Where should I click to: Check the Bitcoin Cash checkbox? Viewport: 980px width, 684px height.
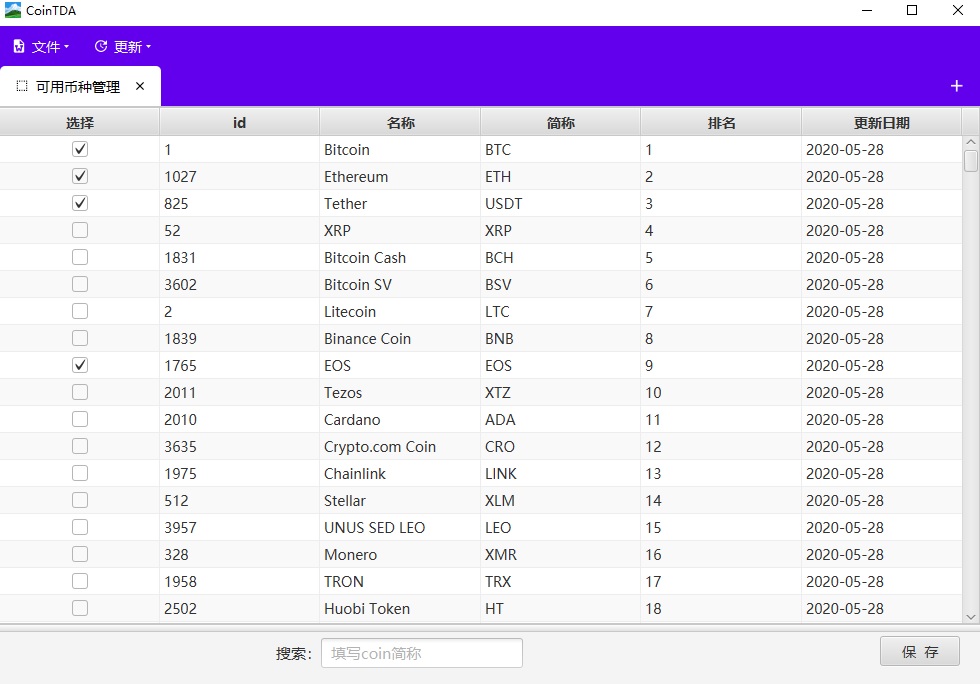(x=80, y=257)
